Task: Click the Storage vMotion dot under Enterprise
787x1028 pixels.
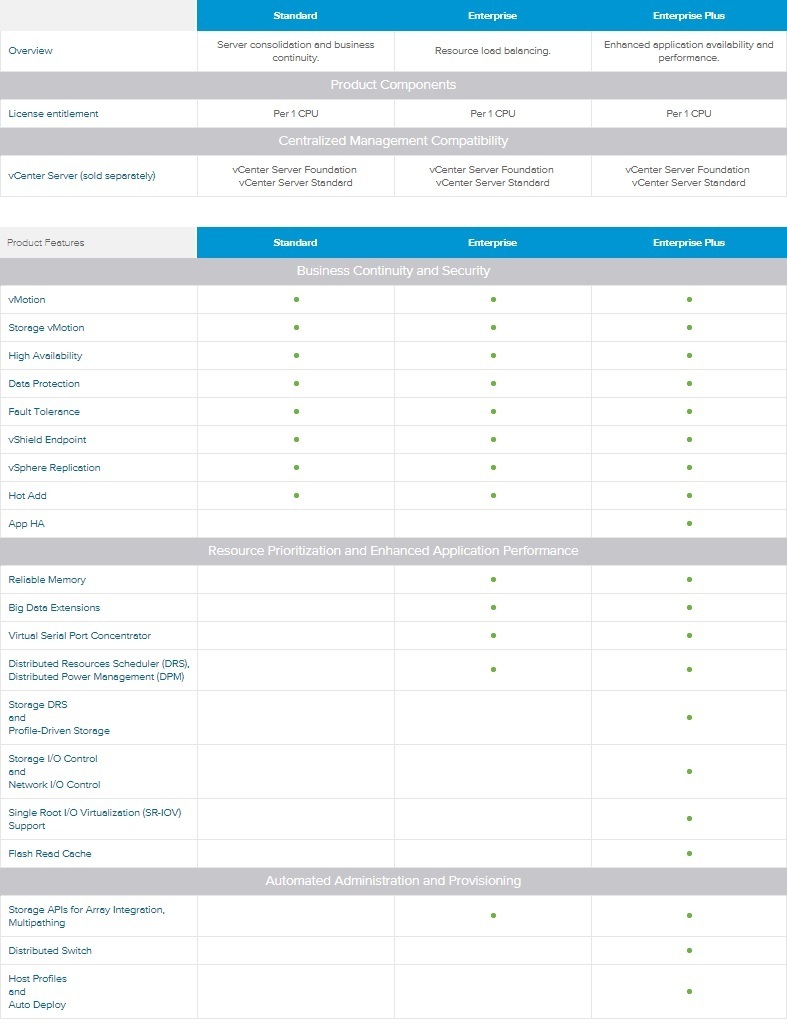Action: coord(493,328)
